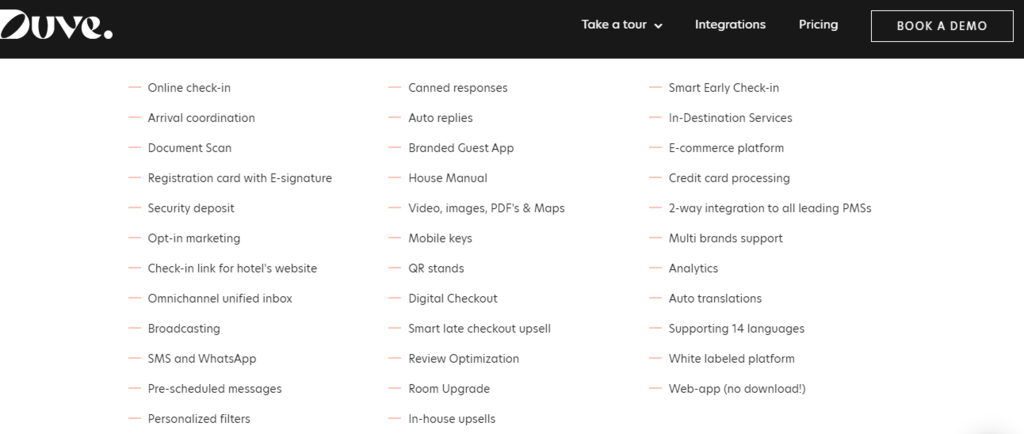Click the Mobile keys feature text
1024x434 pixels.
440,238
